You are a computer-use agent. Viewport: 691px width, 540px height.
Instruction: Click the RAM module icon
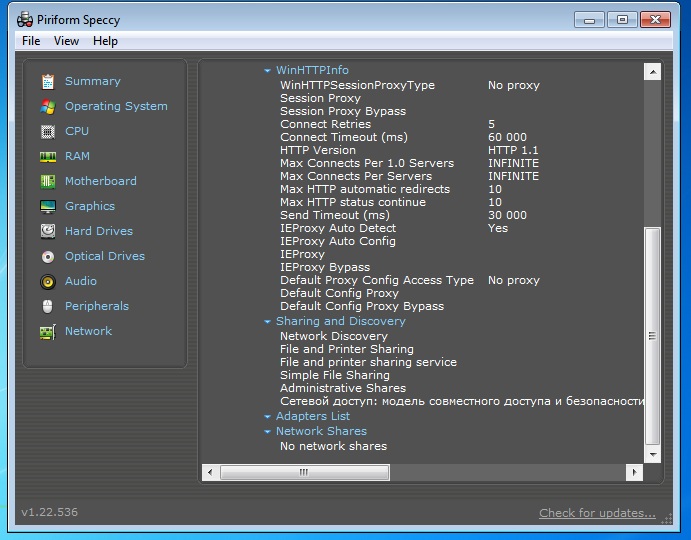(47, 156)
